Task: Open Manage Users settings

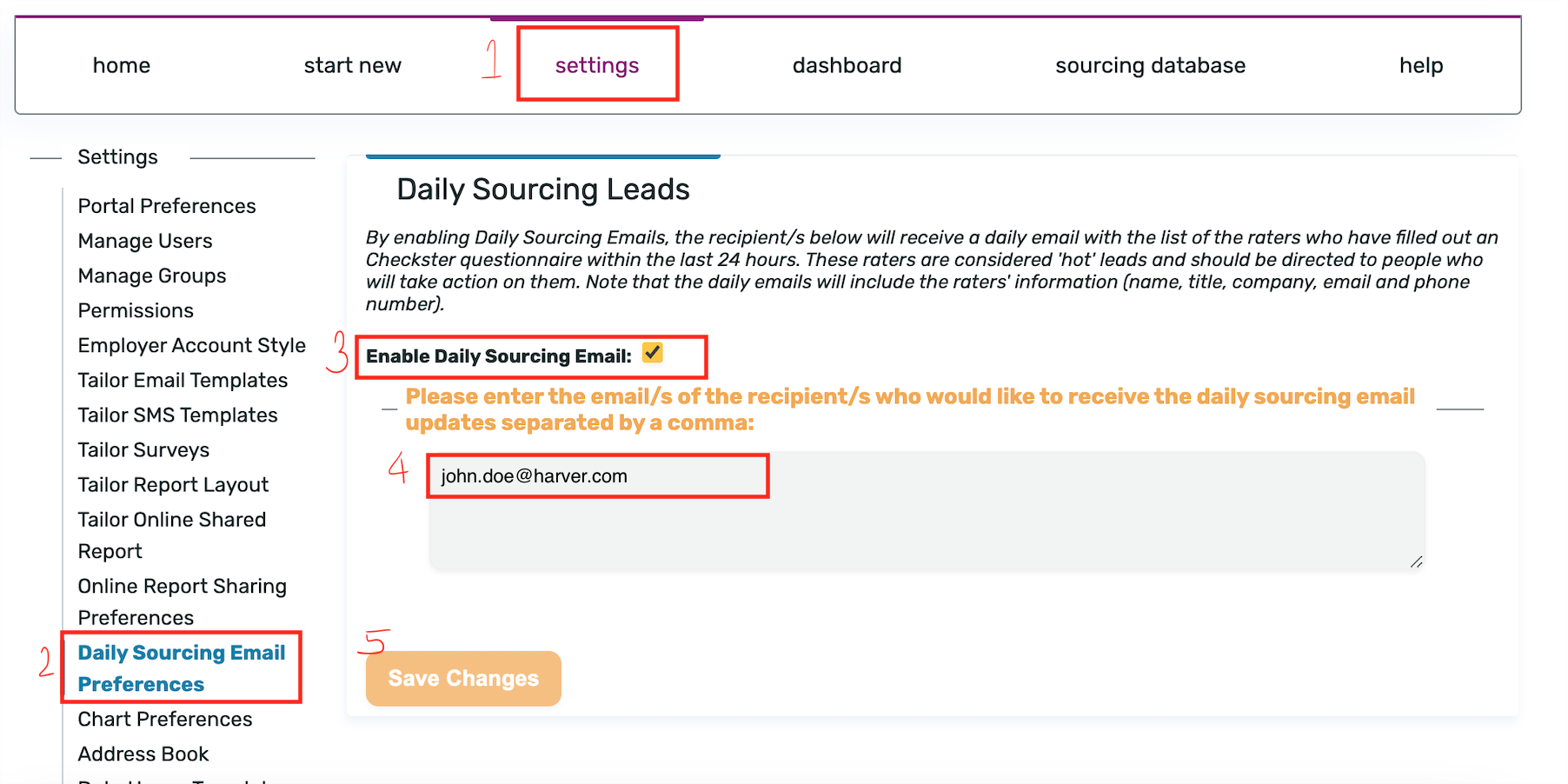Action: pos(145,241)
